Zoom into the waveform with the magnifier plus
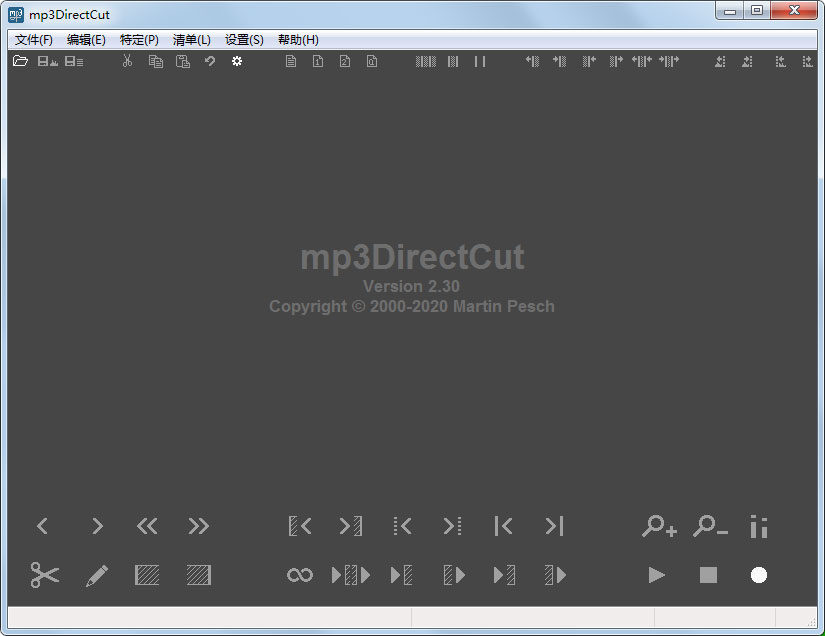The width and height of the screenshot is (825, 636). pyautogui.click(x=657, y=527)
